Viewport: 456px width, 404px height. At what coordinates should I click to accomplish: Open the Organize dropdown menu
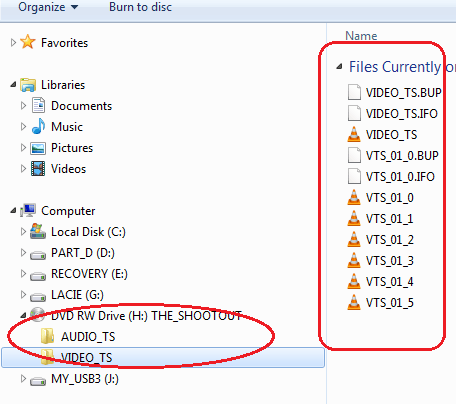tap(48, 7)
